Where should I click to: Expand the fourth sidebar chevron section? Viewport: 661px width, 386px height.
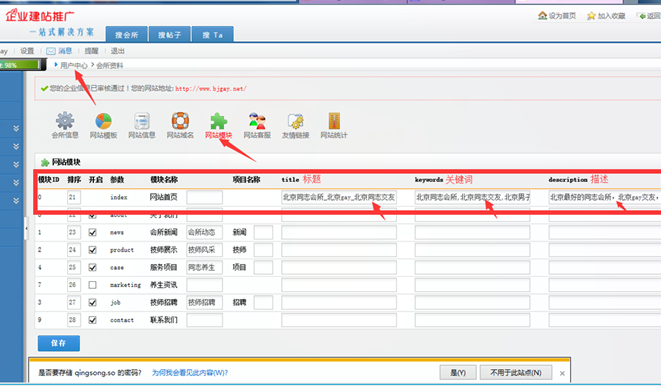coord(16,182)
